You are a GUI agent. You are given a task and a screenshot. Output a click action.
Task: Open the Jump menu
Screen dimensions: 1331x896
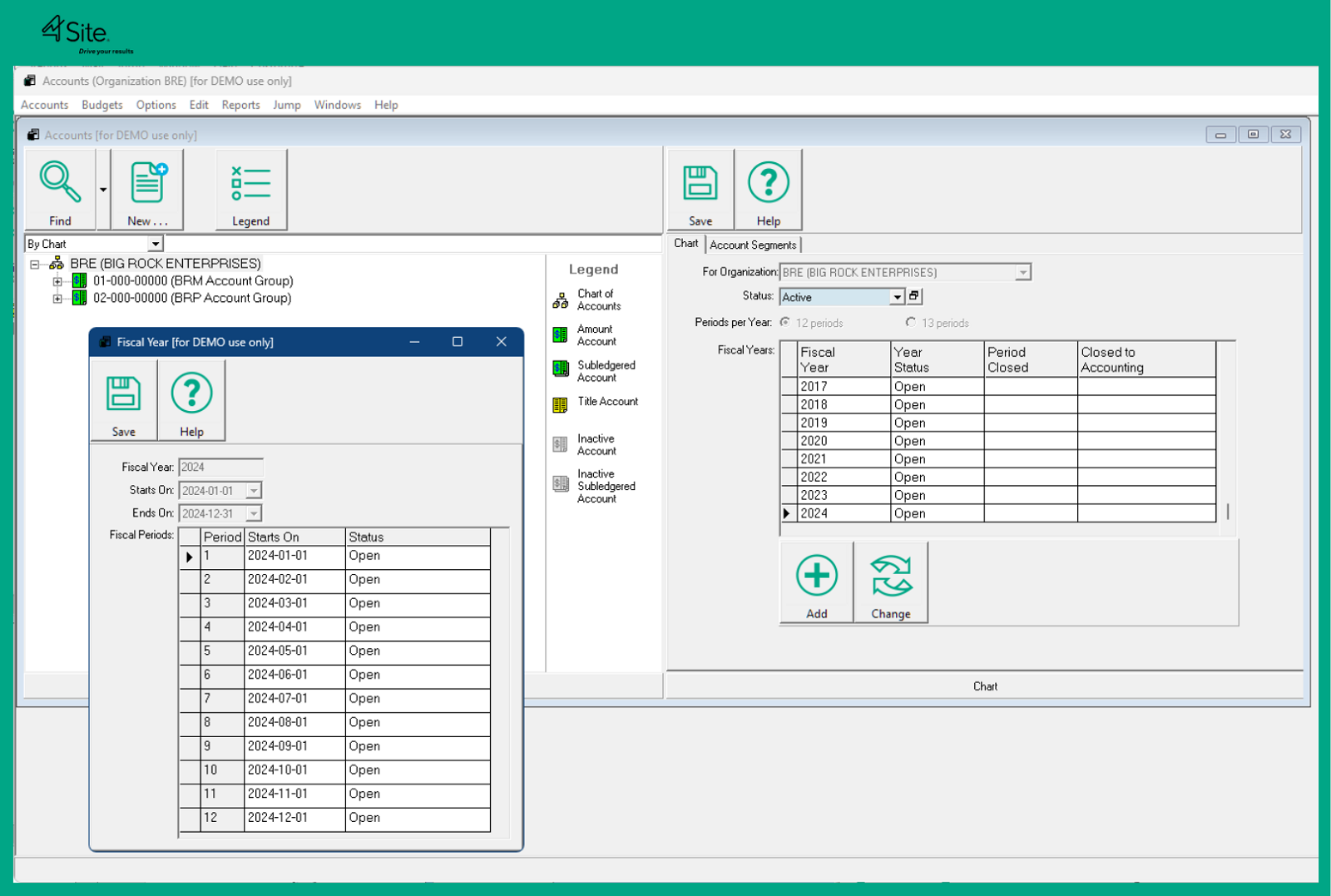(x=287, y=105)
